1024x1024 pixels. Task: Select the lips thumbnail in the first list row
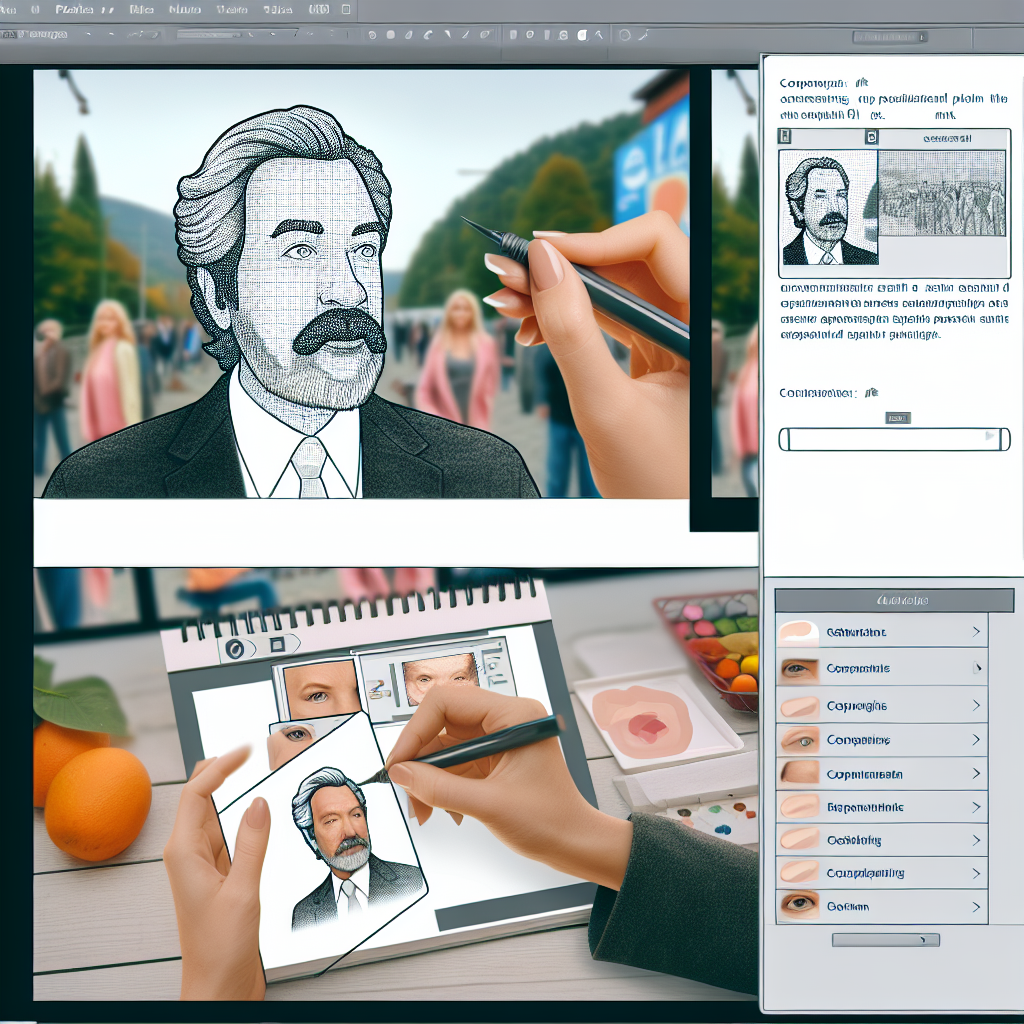pos(798,631)
